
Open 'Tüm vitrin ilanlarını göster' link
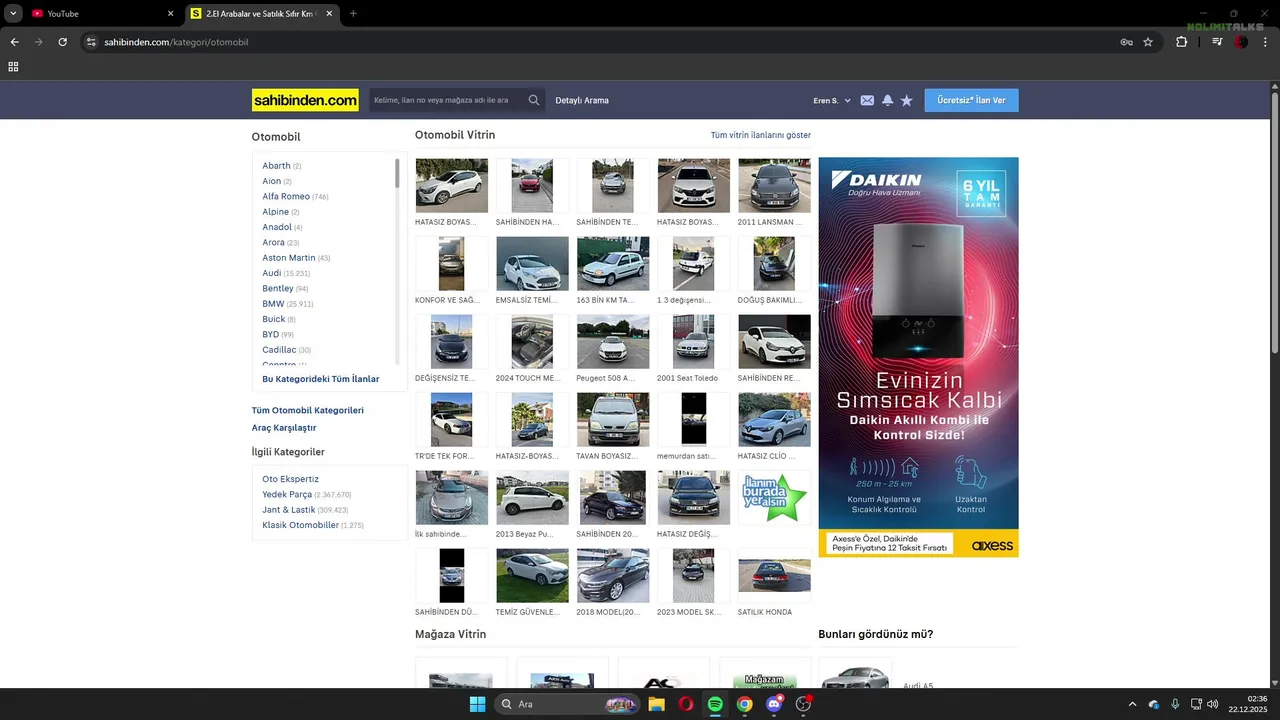pyautogui.click(x=761, y=135)
